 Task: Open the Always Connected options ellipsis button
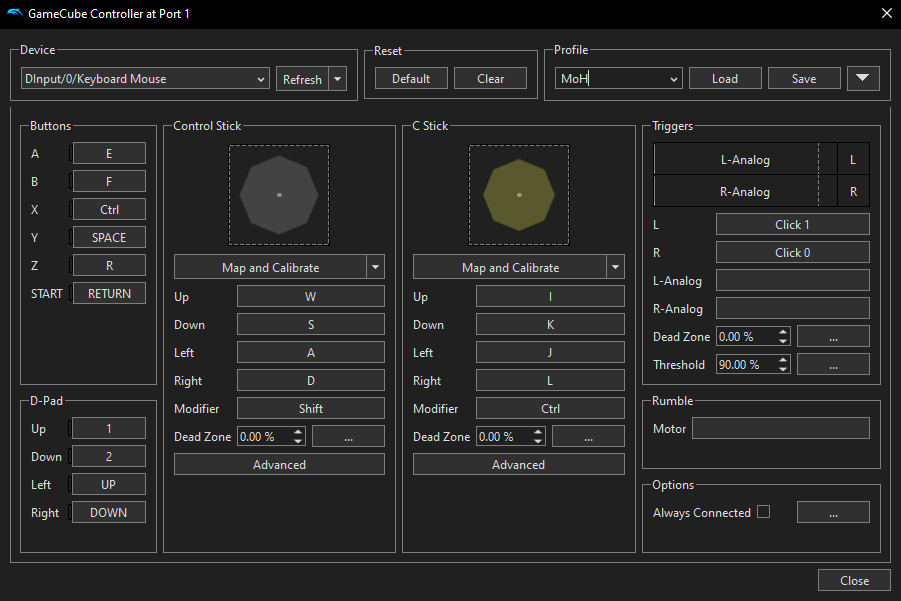click(832, 512)
